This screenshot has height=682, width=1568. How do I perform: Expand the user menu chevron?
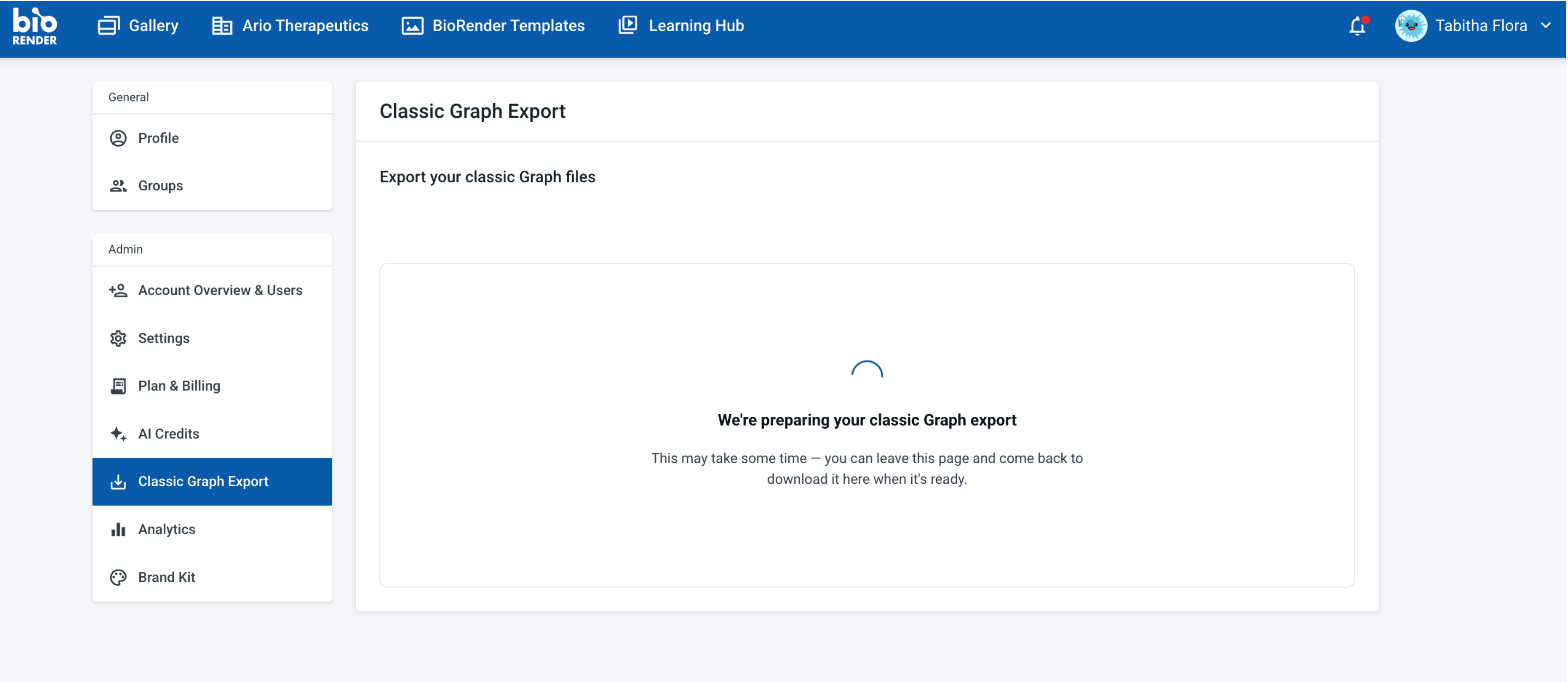(1546, 26)
